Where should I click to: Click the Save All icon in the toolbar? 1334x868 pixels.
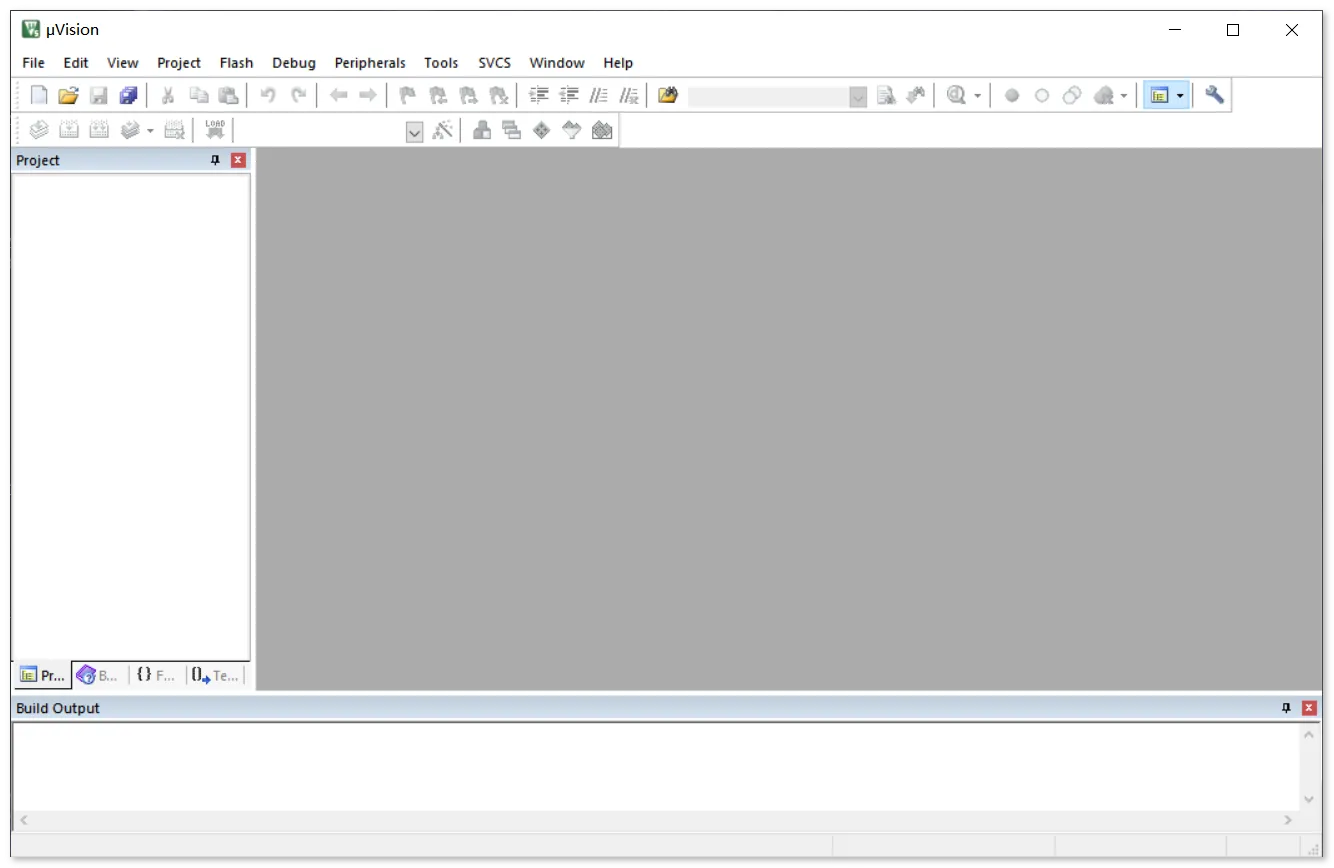(128, 95)
